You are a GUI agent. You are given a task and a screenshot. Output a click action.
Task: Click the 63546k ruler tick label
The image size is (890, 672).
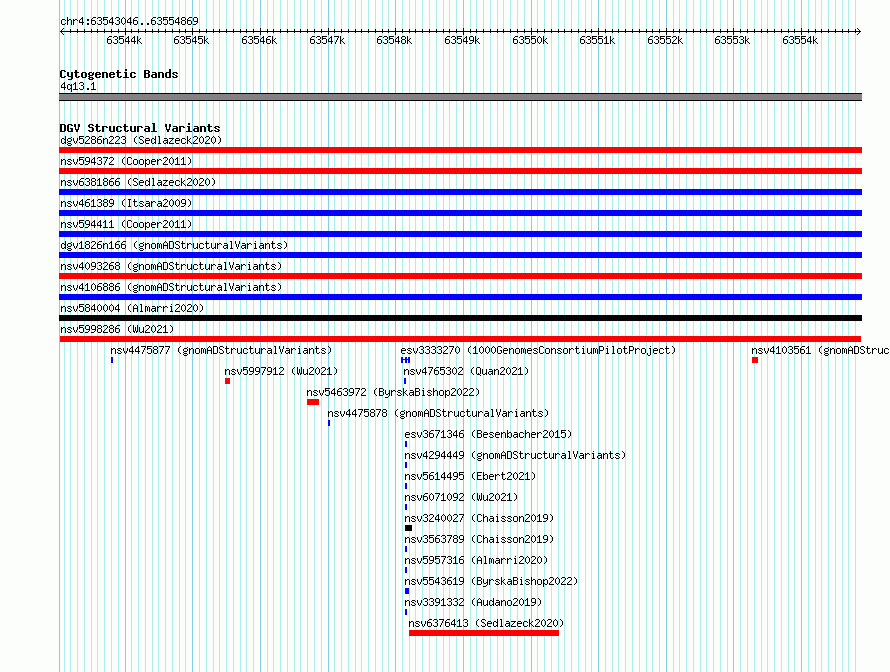pos(259,40)
